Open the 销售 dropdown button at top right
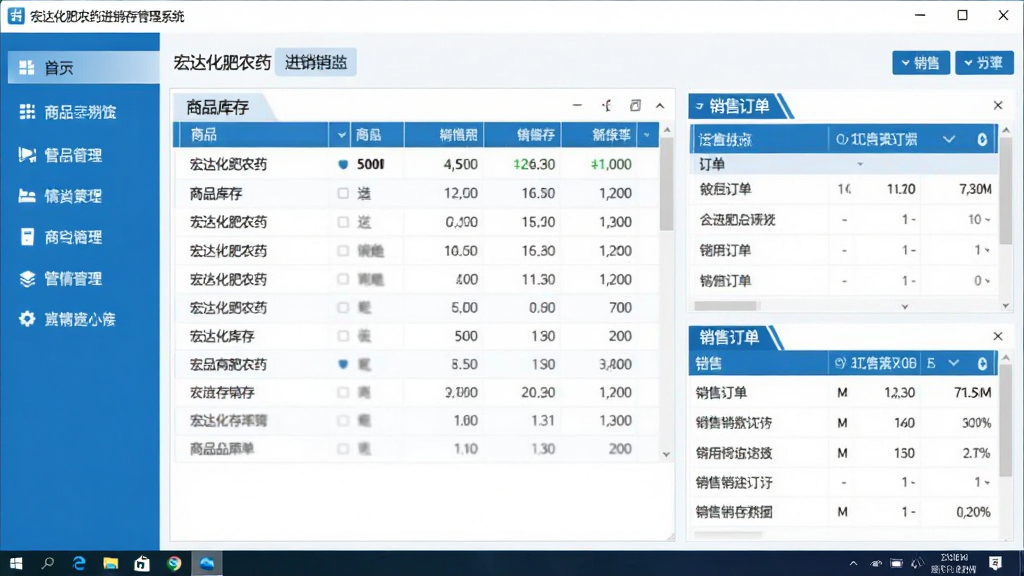 921,63
